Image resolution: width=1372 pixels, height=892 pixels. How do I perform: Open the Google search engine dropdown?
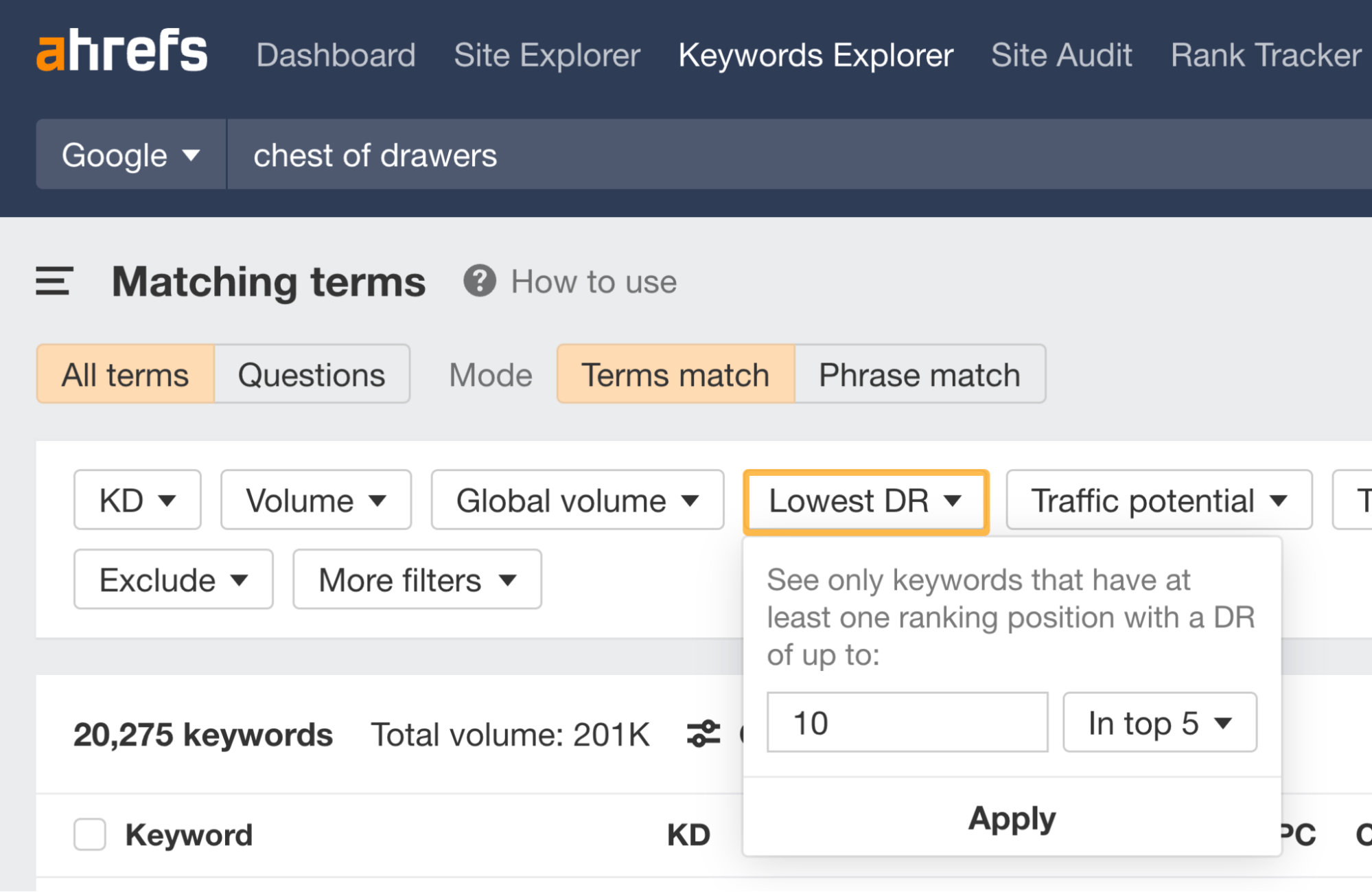129,155
